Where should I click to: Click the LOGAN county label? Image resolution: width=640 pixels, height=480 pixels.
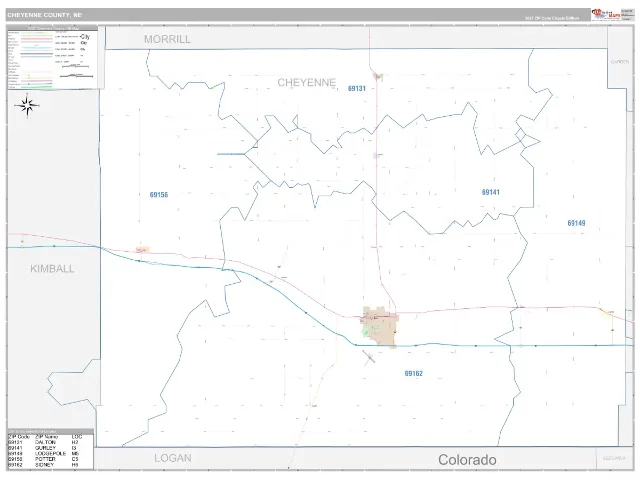point(173,458)
